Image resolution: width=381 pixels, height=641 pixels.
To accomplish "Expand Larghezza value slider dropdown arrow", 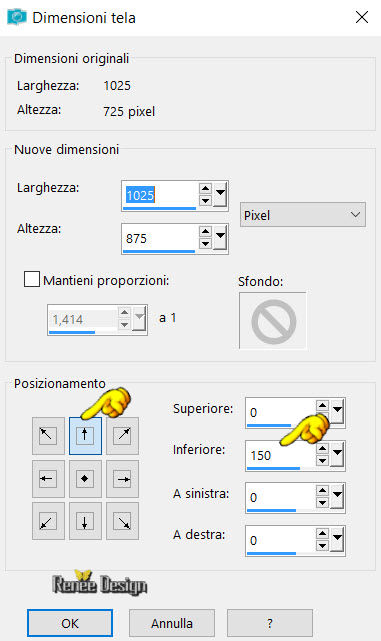I will pyautogui.click(x=220, y=195).
